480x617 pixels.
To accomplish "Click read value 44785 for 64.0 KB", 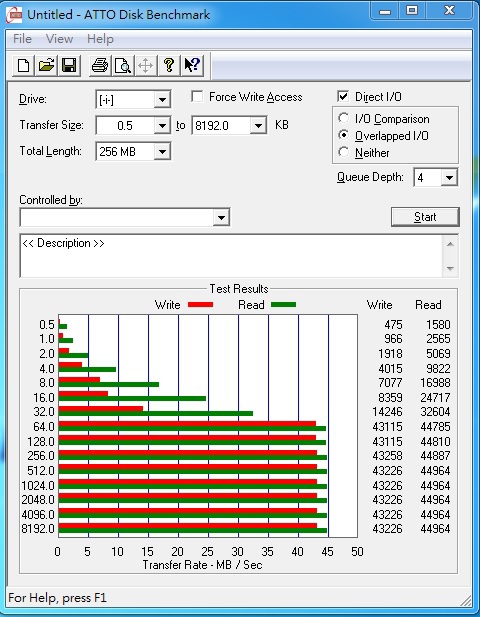I will (435, 427).
